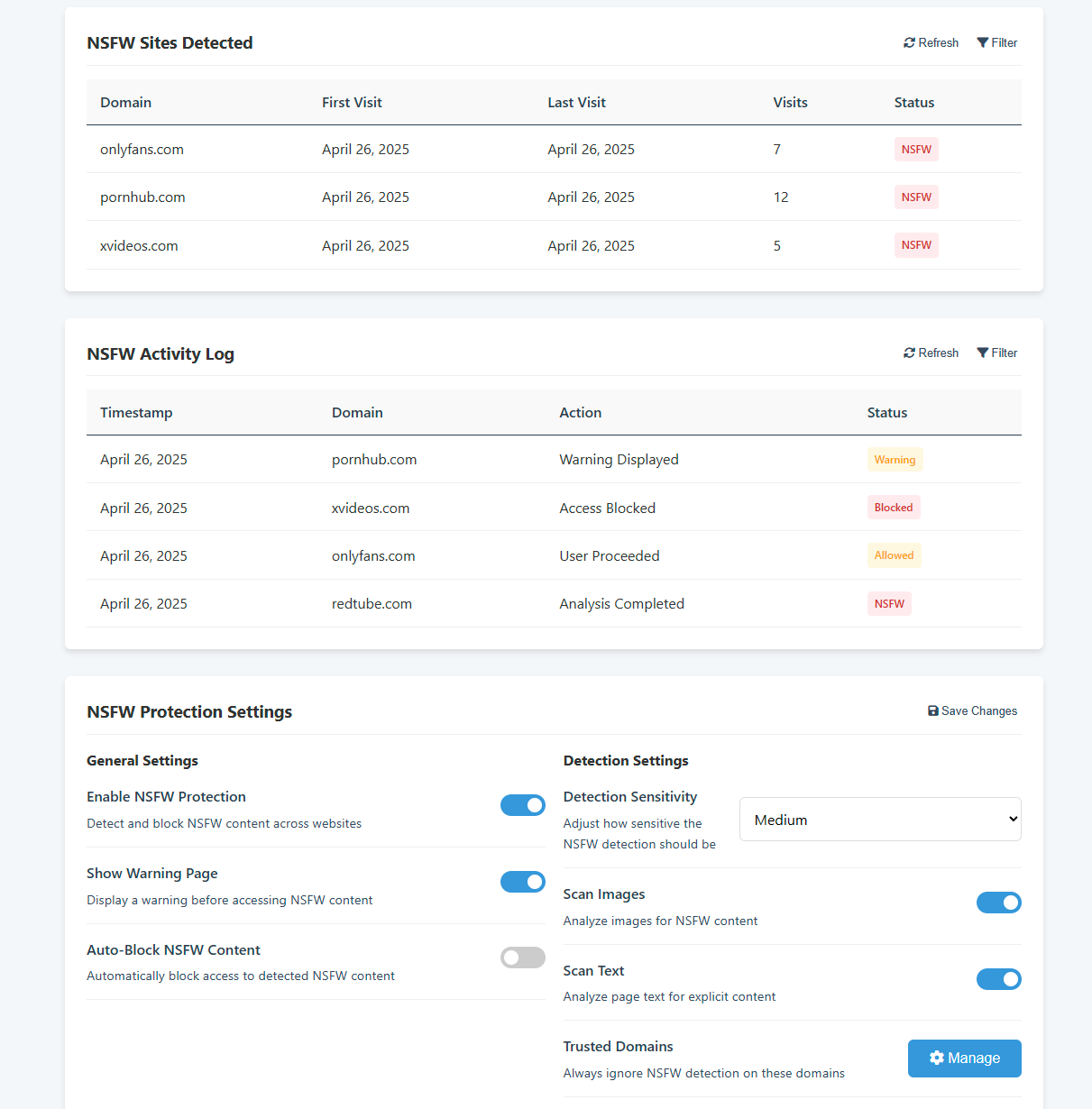Viewport: 1092px width, 1109px height.
Task: Click Status header in Sites Detected table
Action: 914,103
